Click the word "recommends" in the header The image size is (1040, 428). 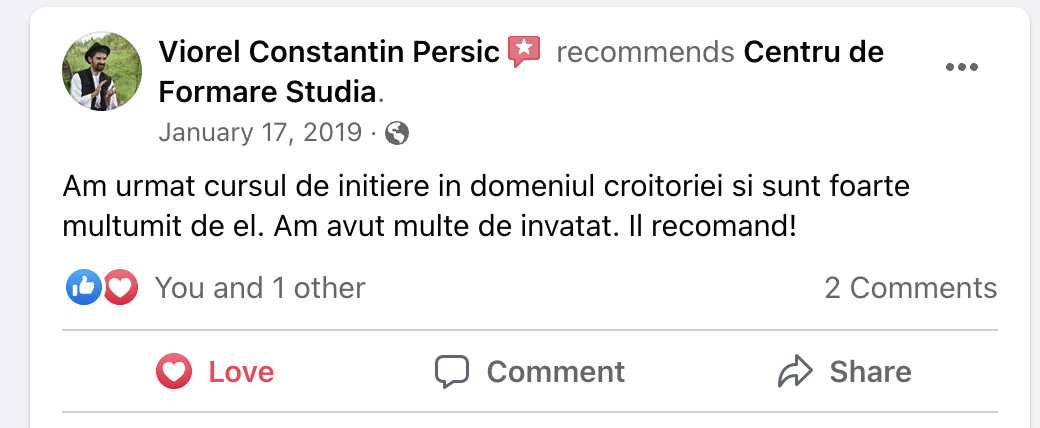(639, 52)
